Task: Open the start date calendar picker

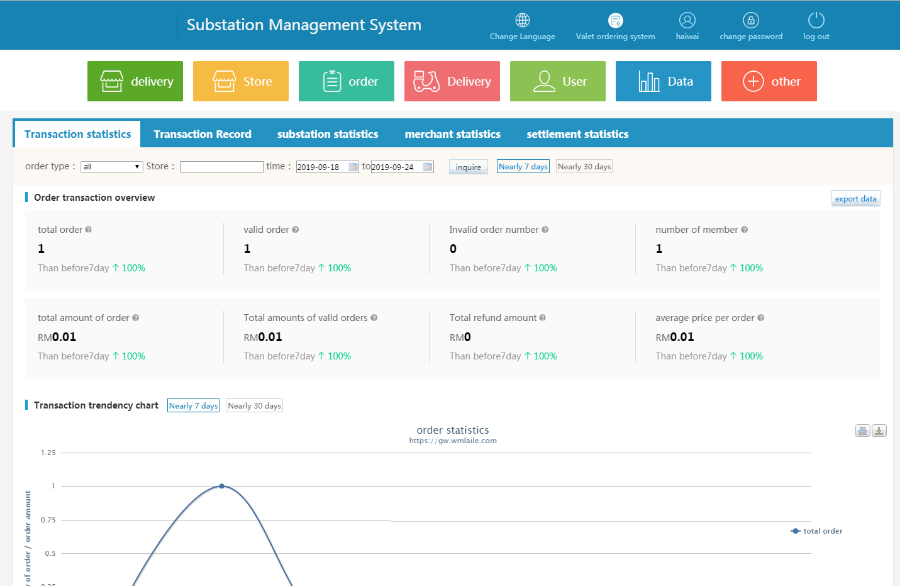Action: click(353, 167)
